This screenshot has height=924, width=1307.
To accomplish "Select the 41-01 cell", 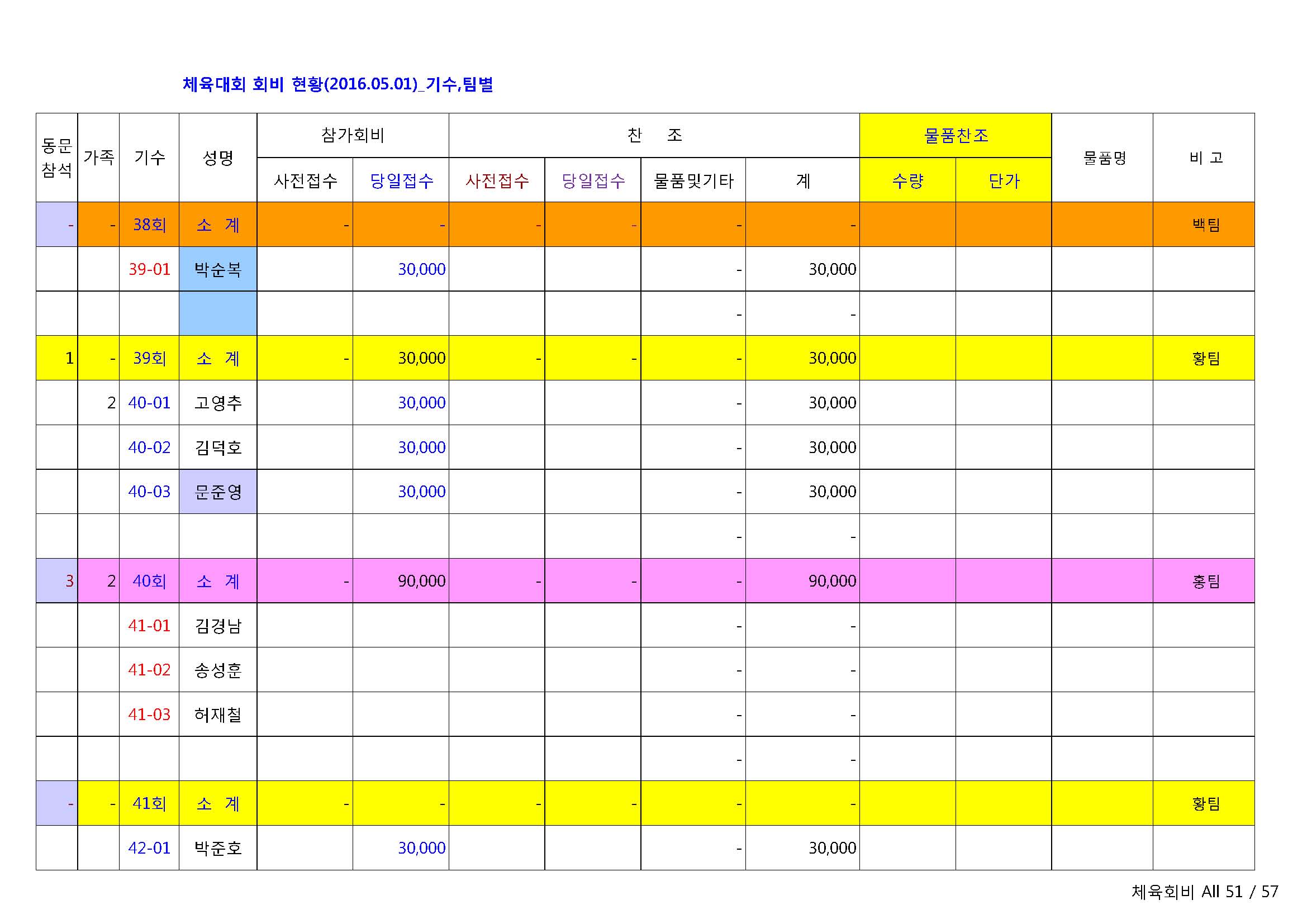I will click(x=149, y=625).
